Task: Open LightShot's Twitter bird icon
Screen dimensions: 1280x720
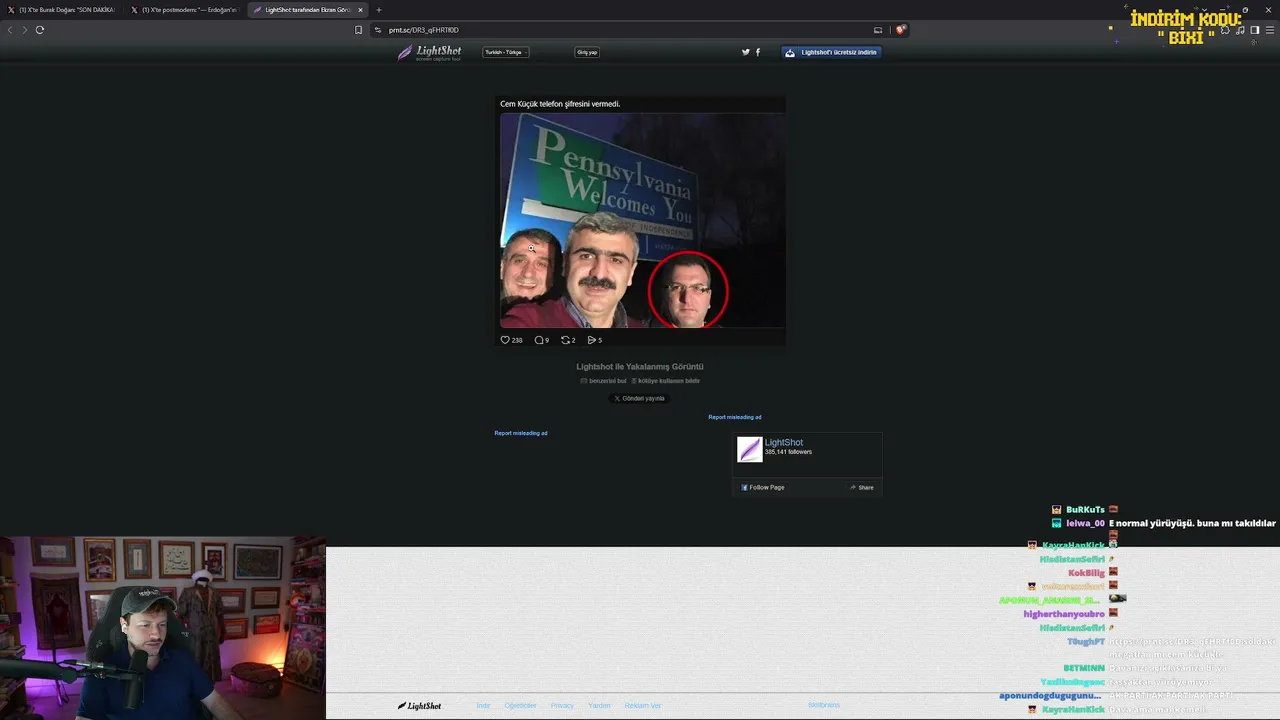Action: pyautogui.click(x=745, y=52)
